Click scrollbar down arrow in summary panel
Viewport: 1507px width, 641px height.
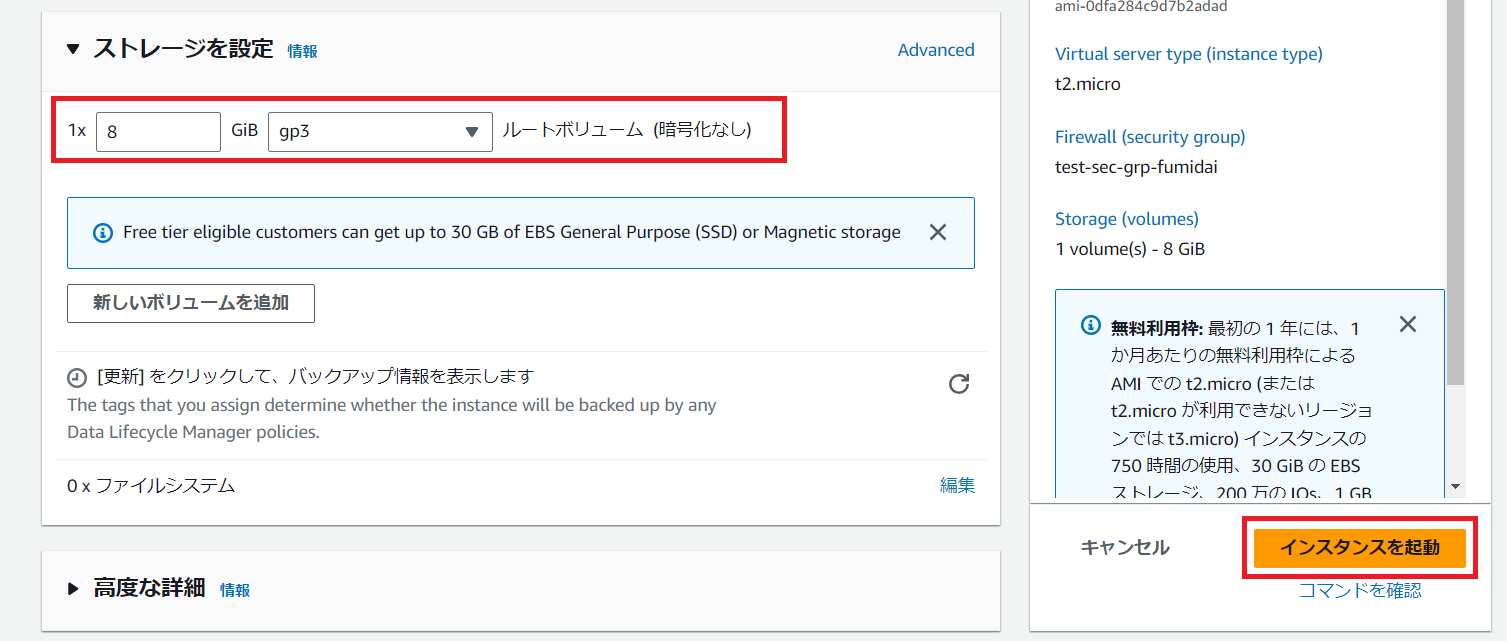[1456, 486]
